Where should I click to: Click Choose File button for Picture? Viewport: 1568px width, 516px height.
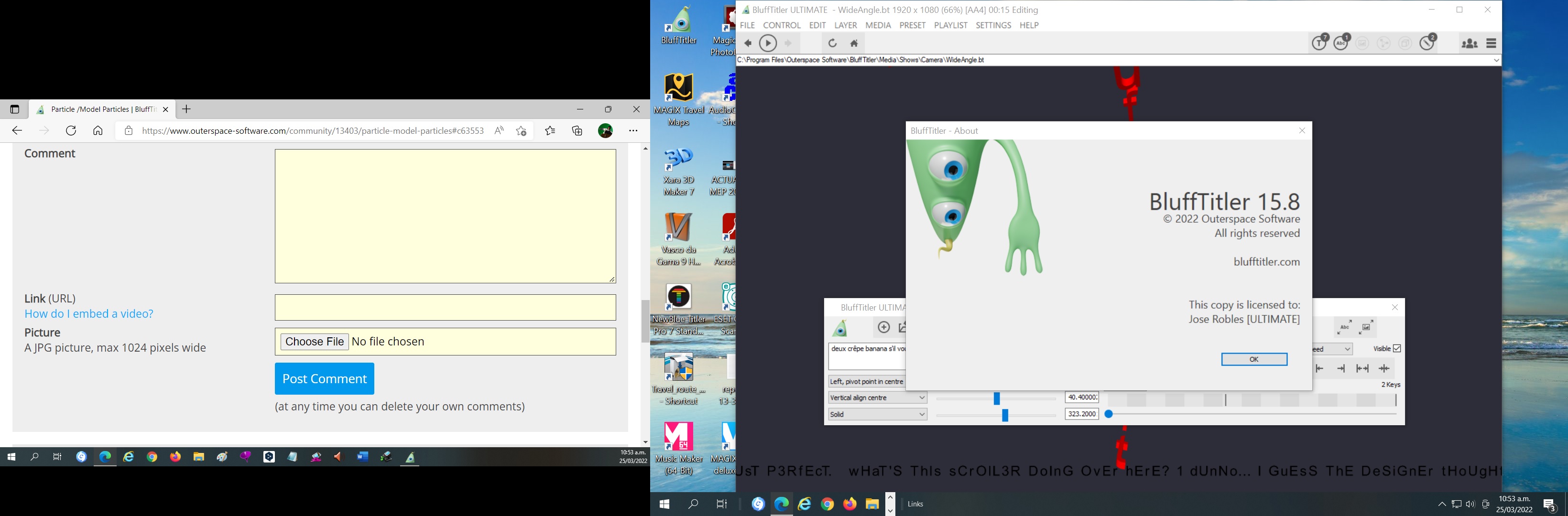click(x=315, y=342)
